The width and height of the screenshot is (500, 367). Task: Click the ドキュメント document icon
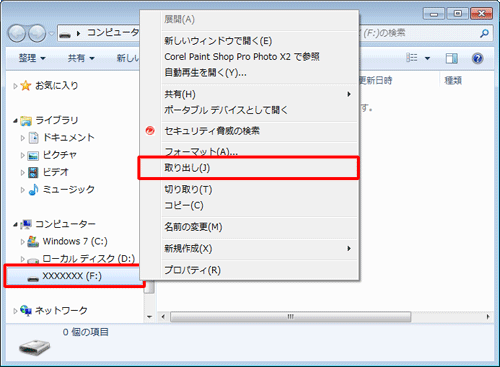33,138
